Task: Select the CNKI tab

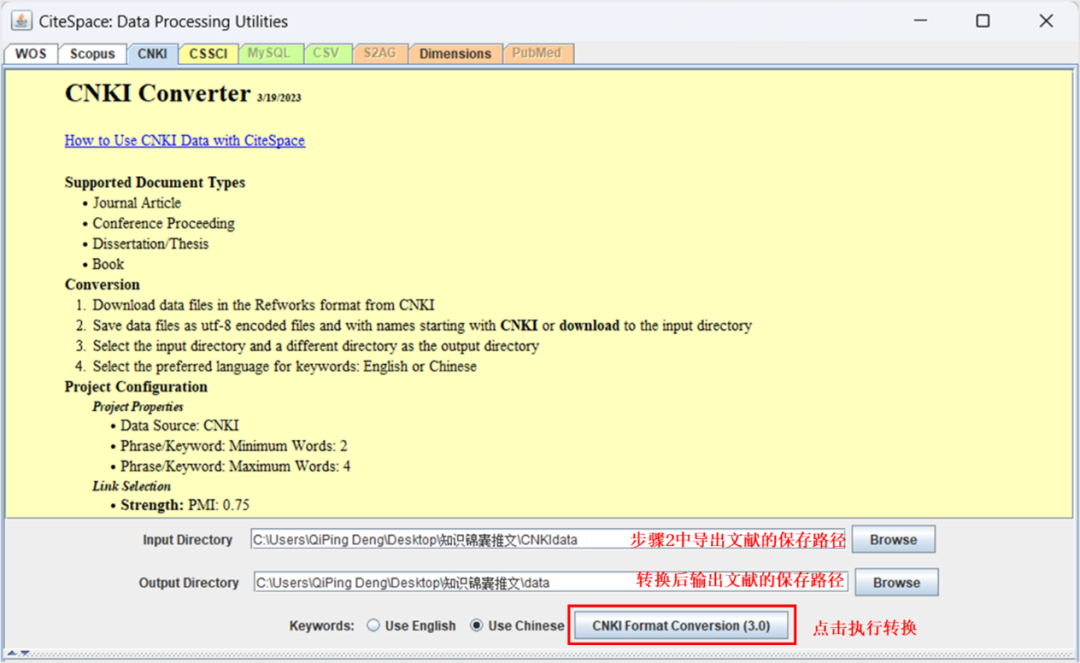Action: coord(152,54)
